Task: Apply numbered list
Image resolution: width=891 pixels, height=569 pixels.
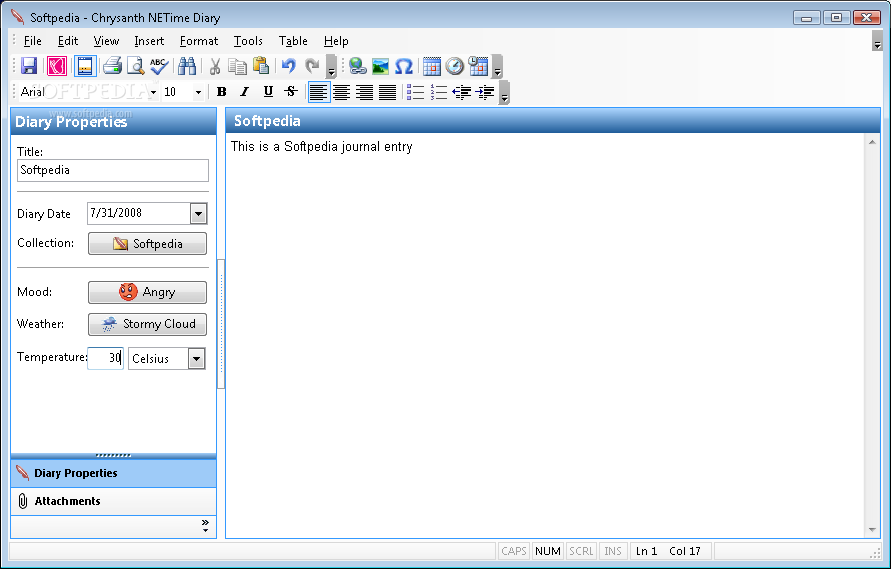Action: [439, 92]
